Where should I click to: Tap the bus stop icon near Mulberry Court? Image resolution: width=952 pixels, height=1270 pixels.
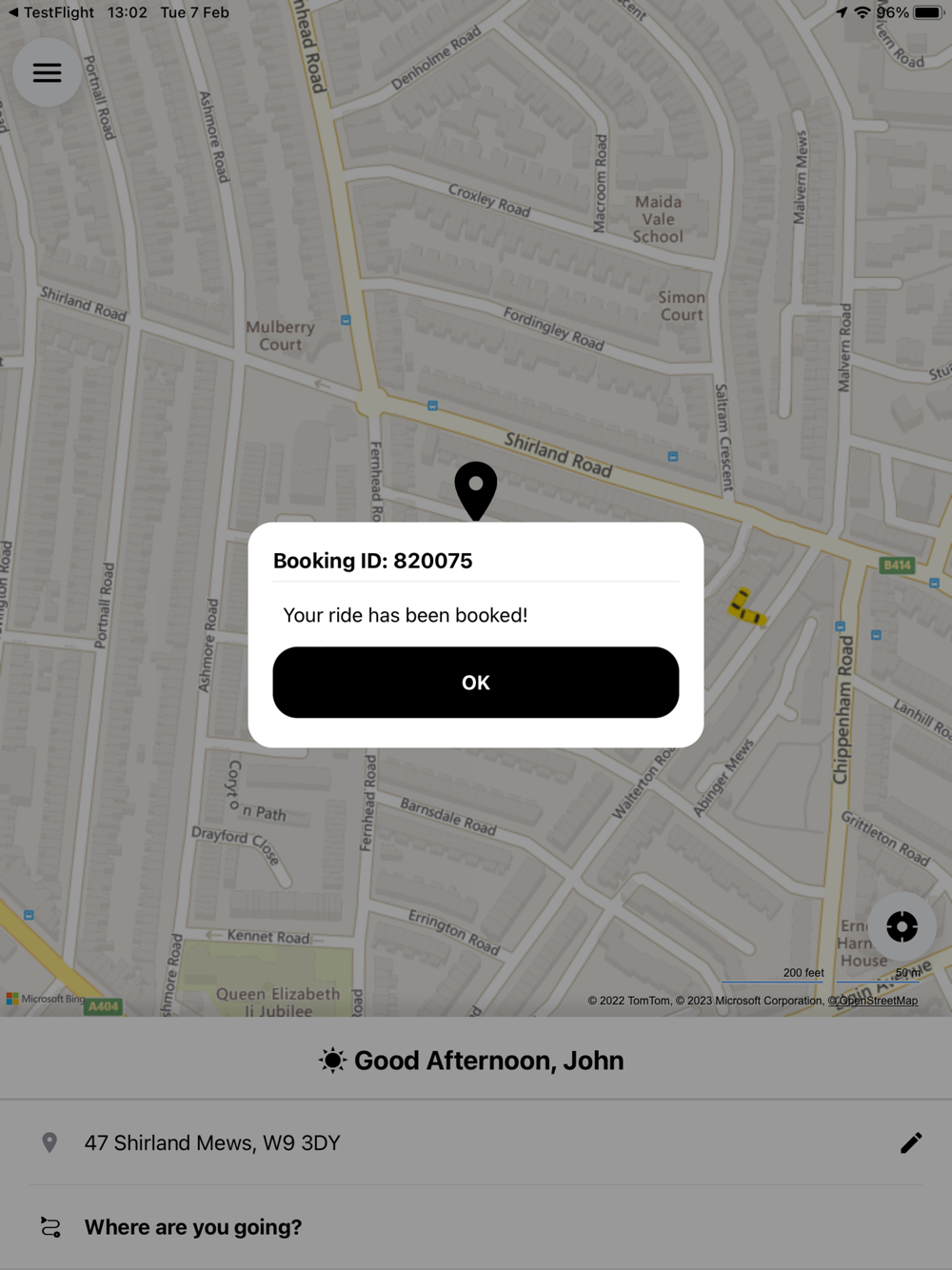[x=346, y=321]
